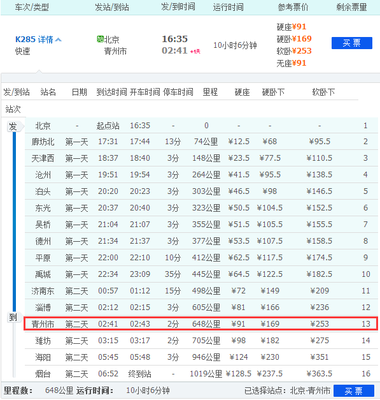Image resolution: width=380 pixels, height=400 pixels.
Task: Click the green 始 origin icon before 北京
Action: point(100,39)
